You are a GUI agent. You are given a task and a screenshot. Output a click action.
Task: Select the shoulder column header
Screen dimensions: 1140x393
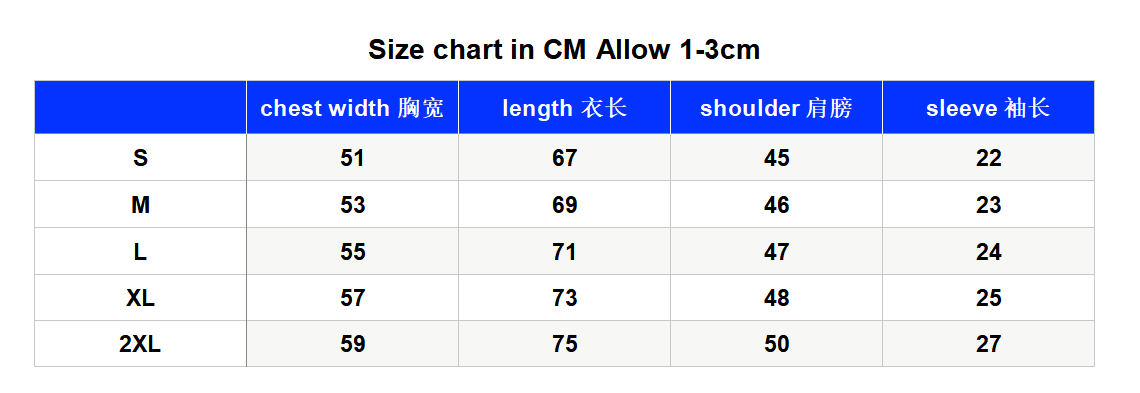click(776, 108)
